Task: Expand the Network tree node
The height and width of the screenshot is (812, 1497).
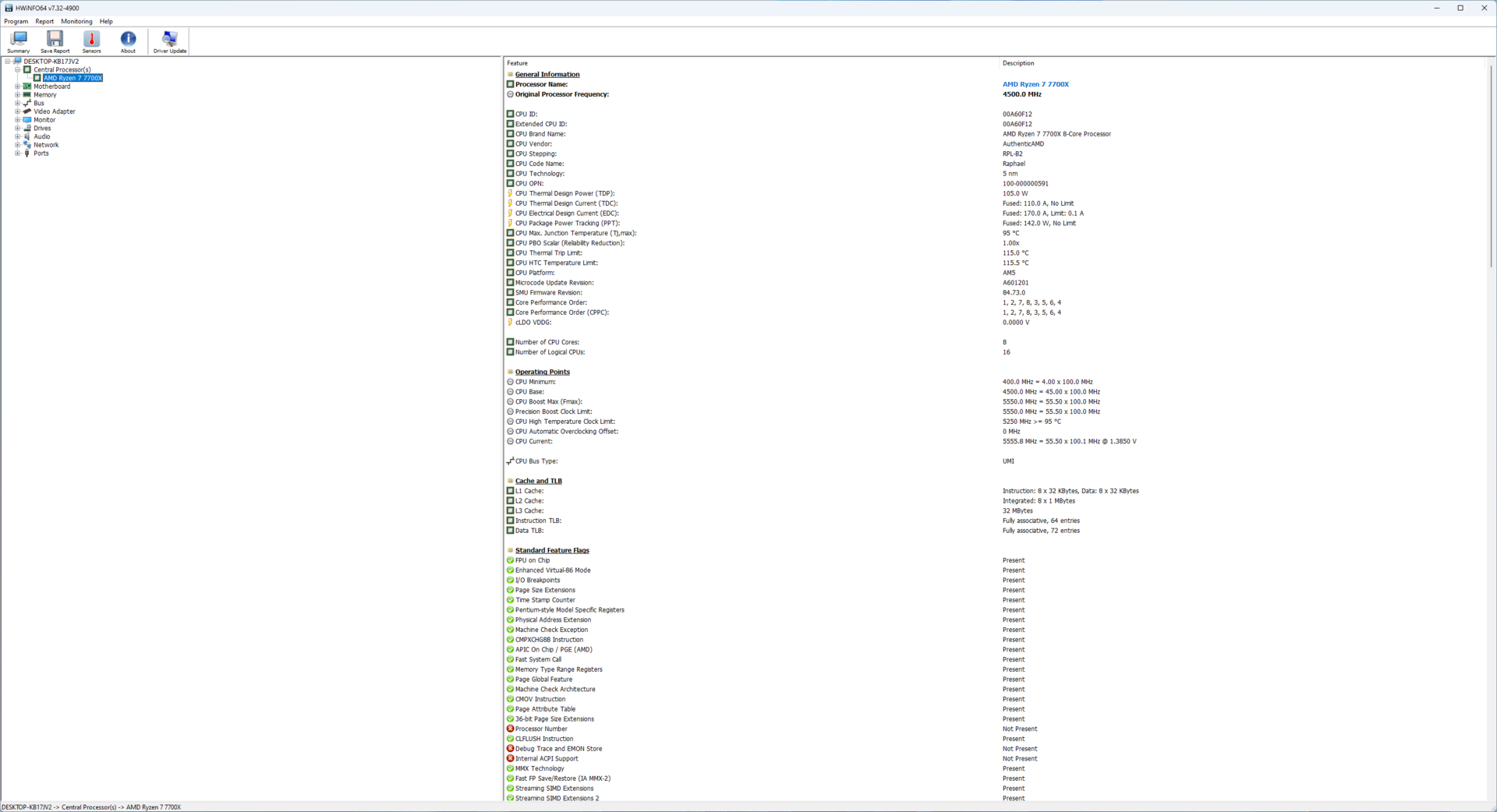Action: [x=17, y=145]
